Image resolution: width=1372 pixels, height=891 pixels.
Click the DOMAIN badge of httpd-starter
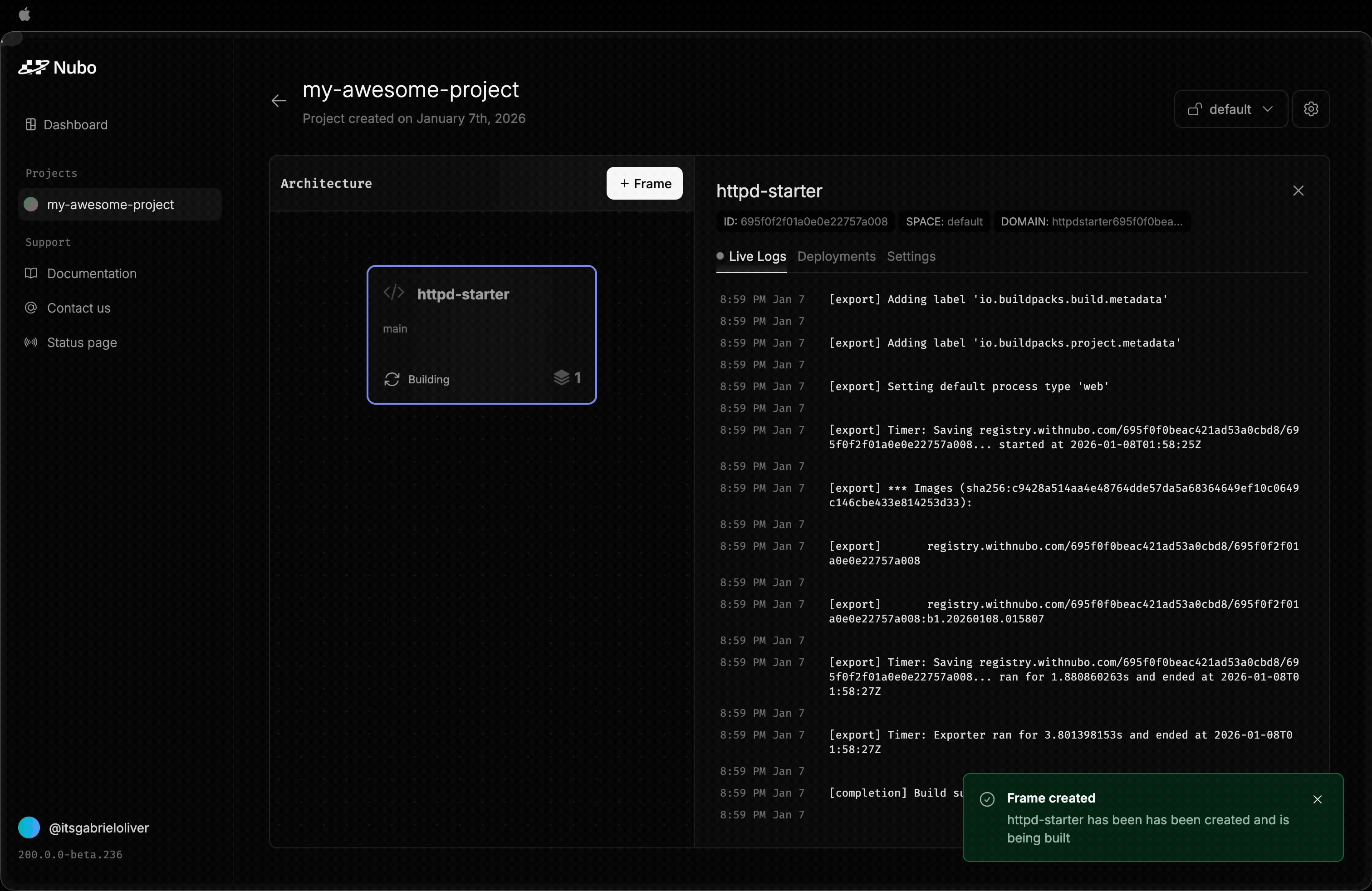(1091, 222)
